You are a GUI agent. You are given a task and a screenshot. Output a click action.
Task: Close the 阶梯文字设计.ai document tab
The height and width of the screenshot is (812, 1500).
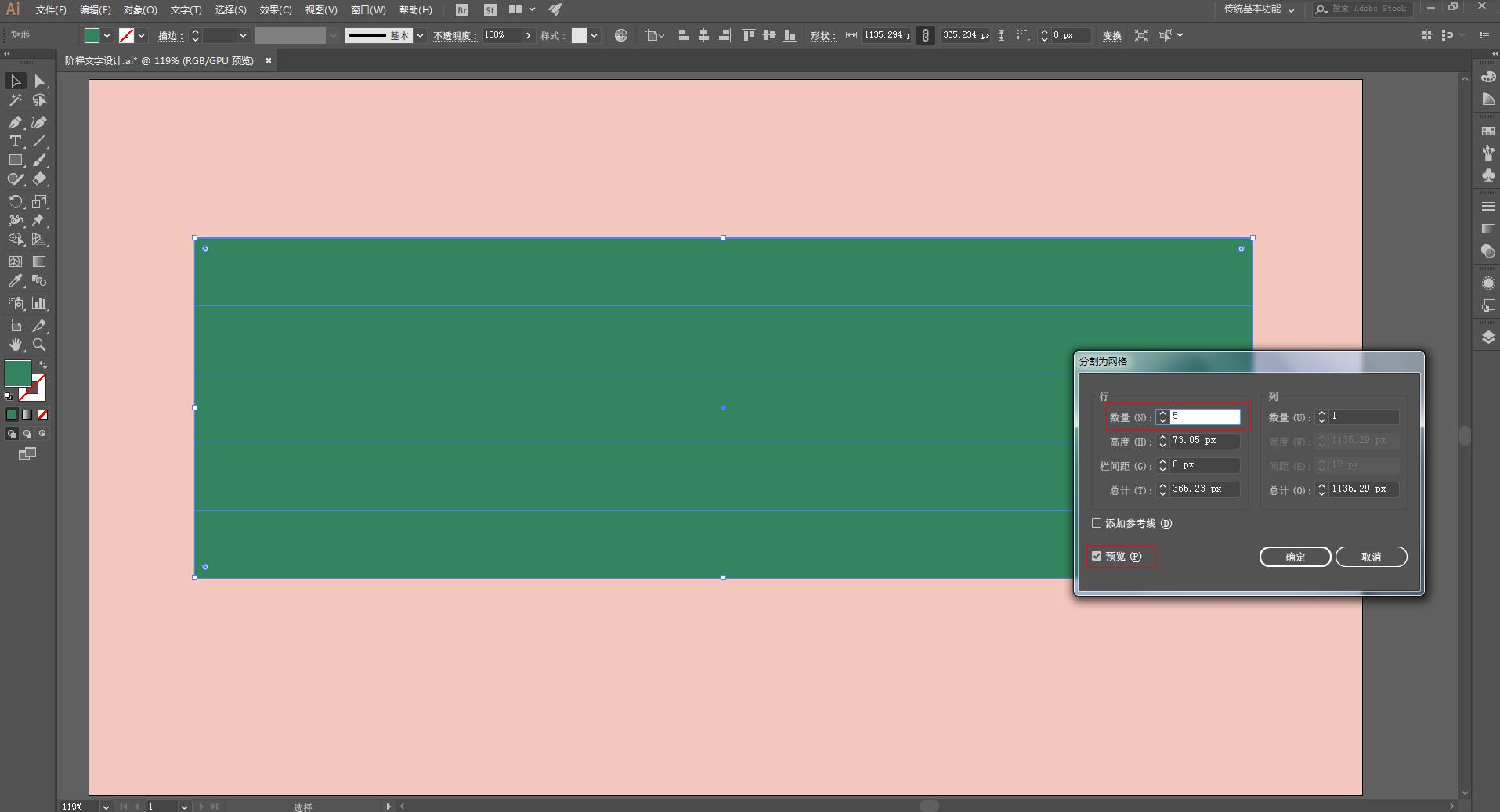268,60
